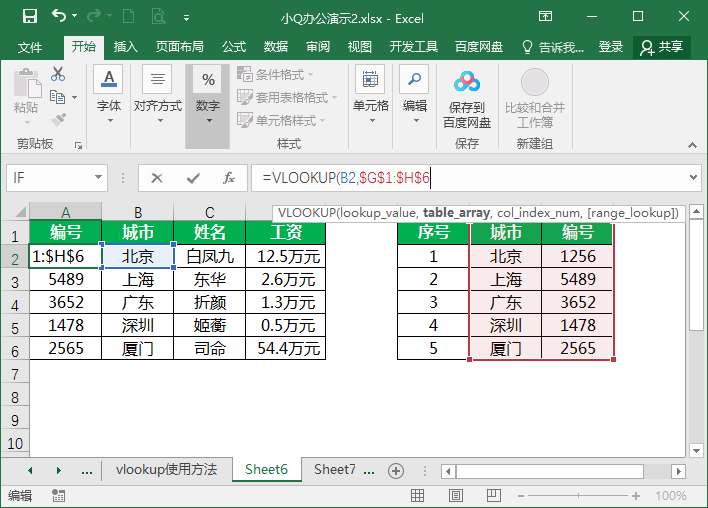Click the vertical scrollbar up arrow

pos(696,212)
